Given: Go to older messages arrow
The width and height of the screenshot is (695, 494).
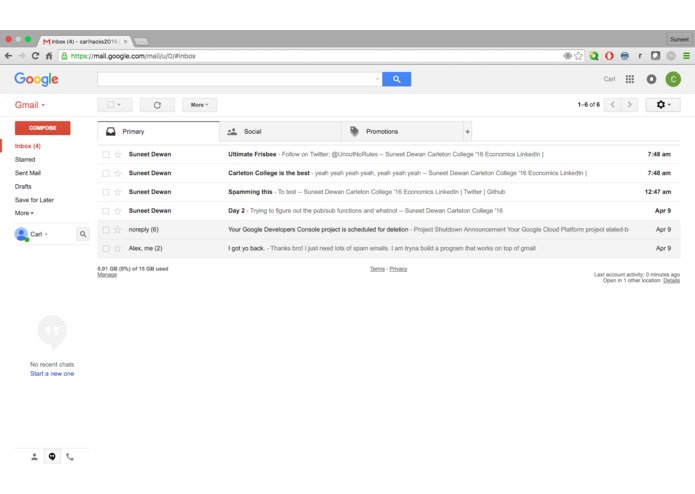Looking at the screenshot, I should tap(629, 105).
